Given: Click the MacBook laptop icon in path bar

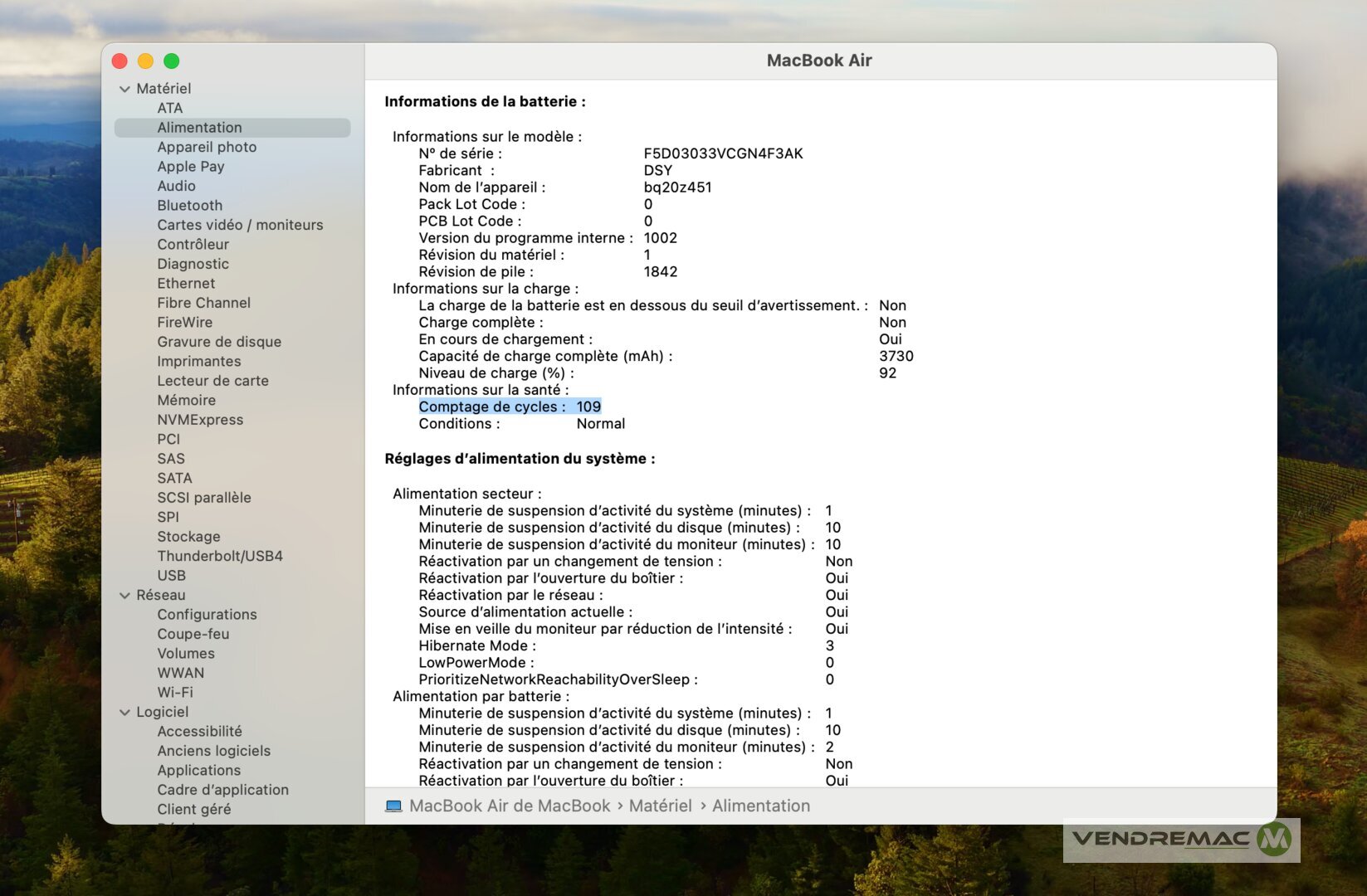Looking at the screenshot, I should click(393, 806).
